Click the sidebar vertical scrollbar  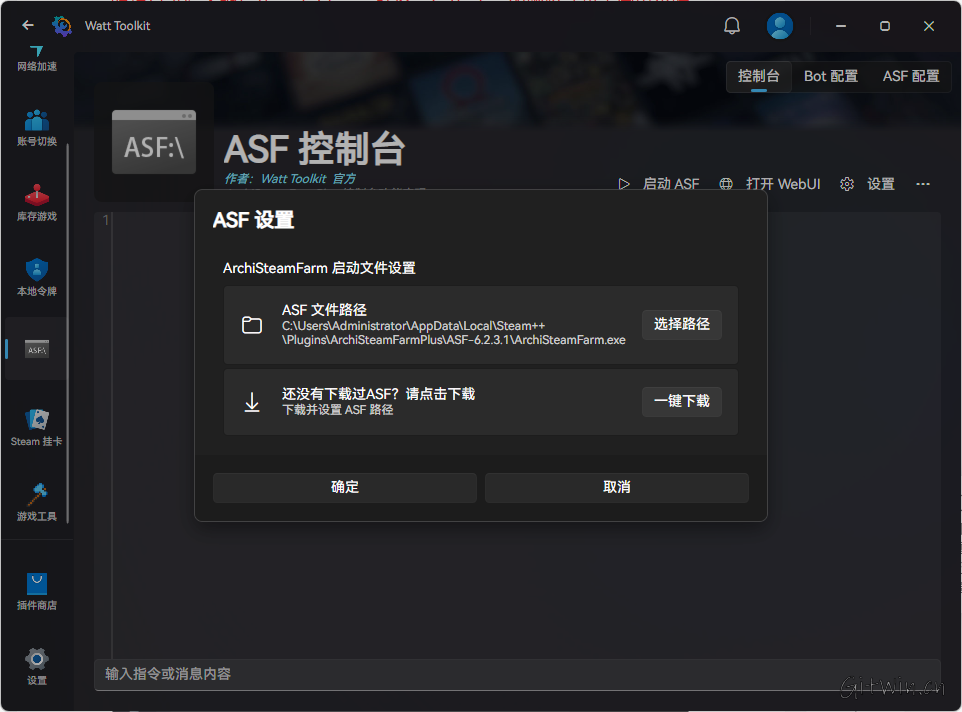67,333
